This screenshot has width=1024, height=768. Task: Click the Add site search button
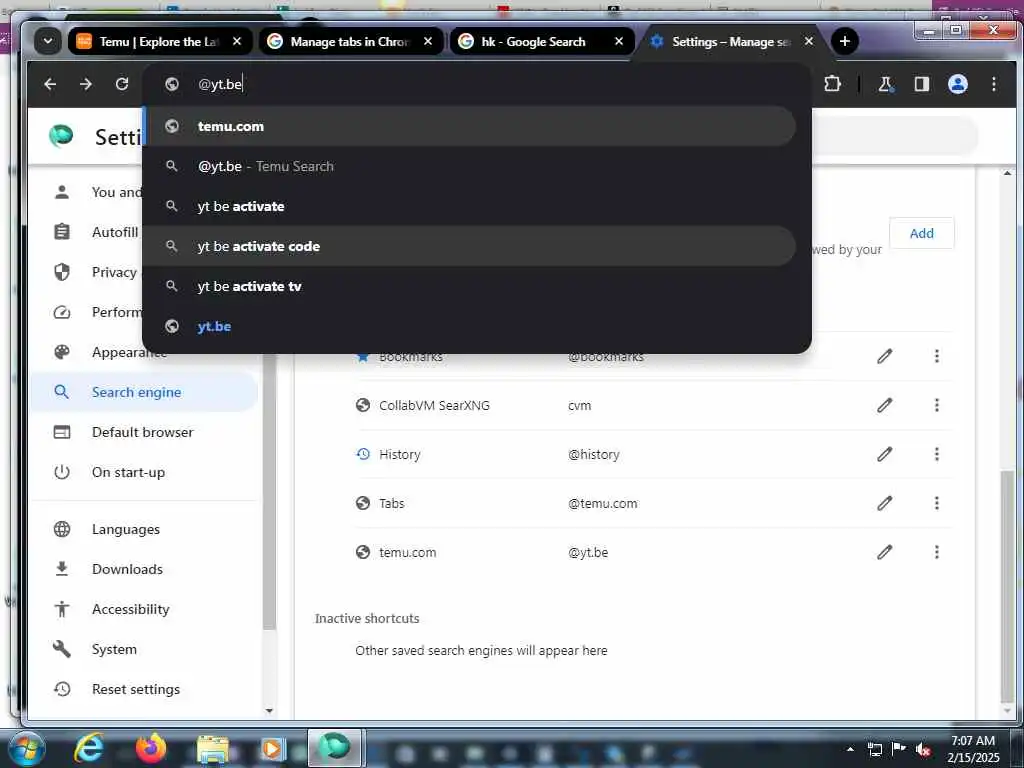(921, 233)
